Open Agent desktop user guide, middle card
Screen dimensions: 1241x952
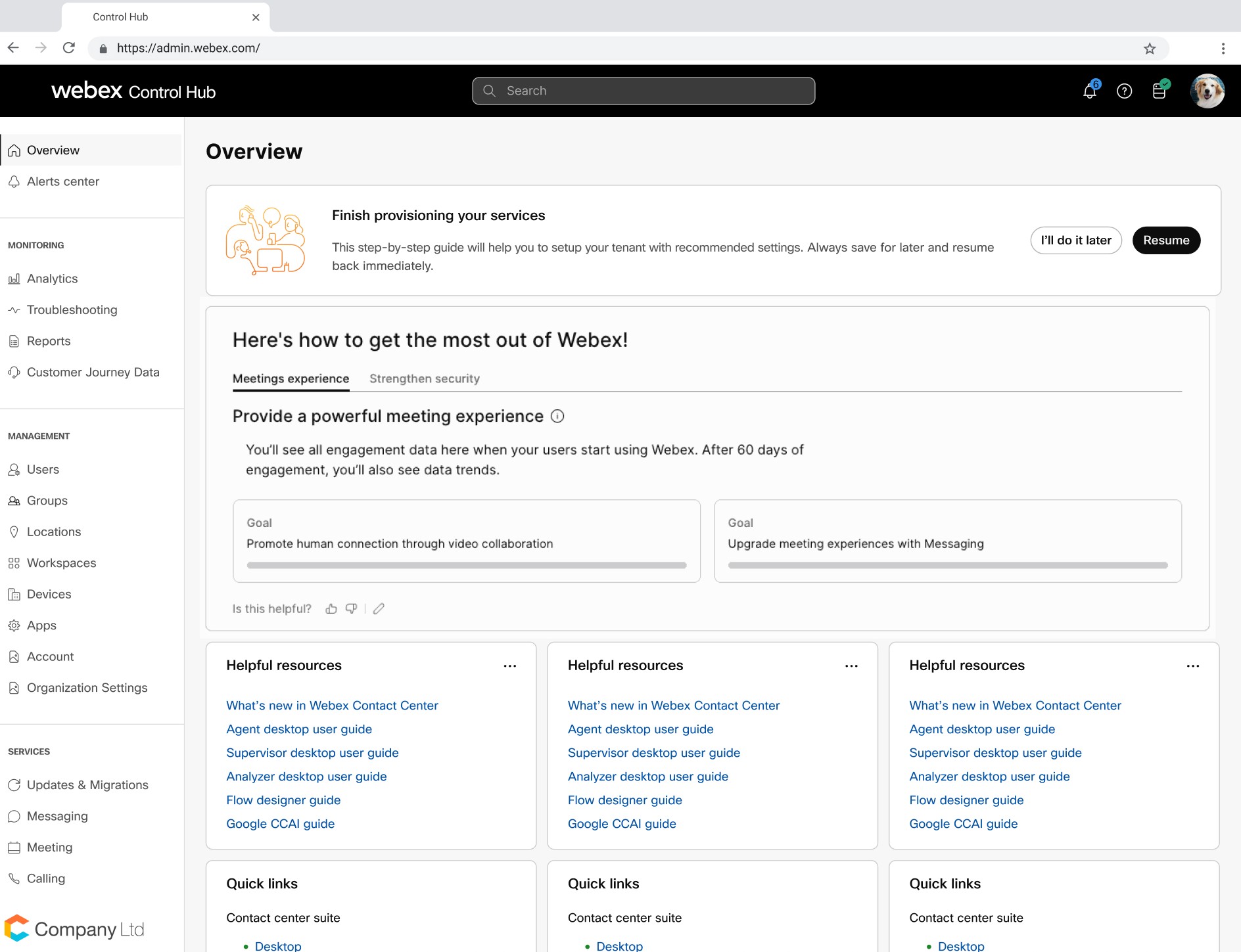pos(641,729)
